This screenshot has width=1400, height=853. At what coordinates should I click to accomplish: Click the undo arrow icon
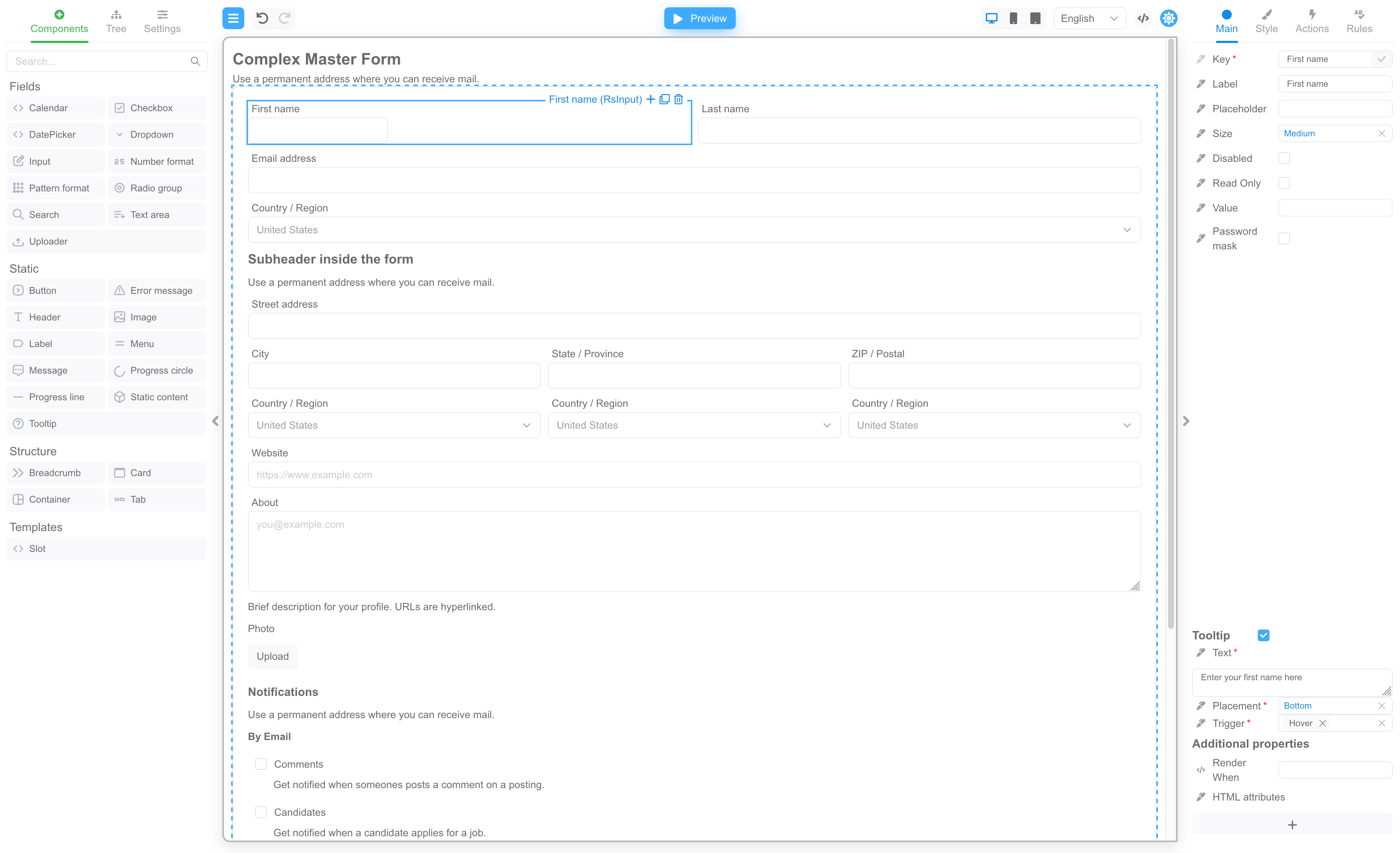coord(262,18)
